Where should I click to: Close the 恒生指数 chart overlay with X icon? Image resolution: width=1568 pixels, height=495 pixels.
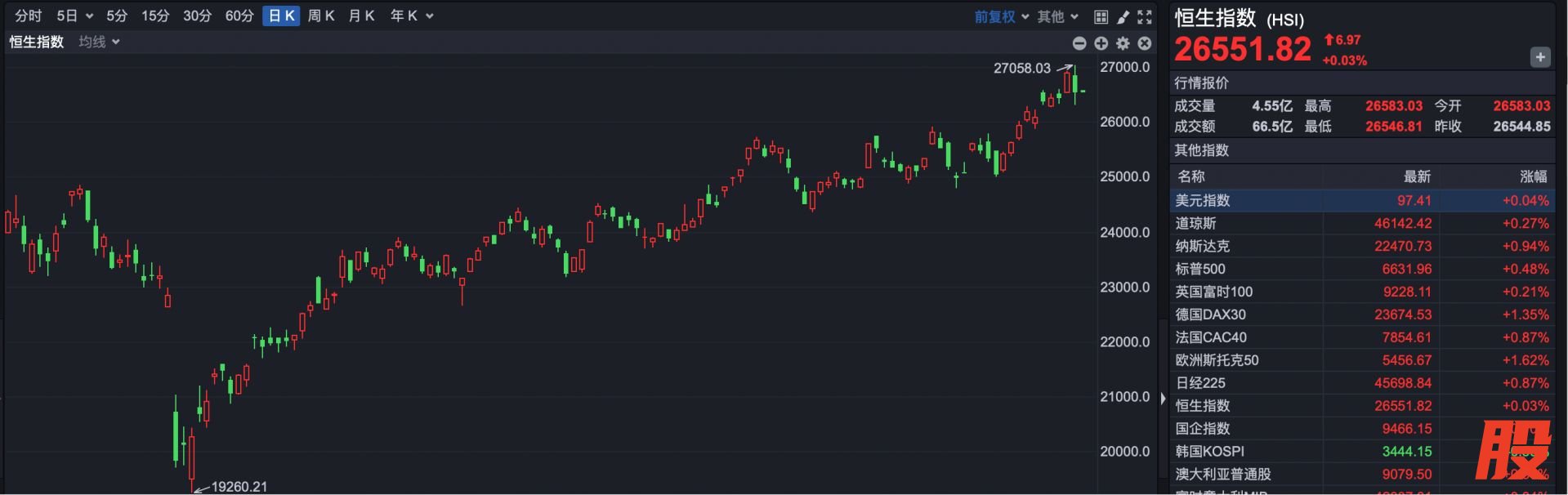1145,43
